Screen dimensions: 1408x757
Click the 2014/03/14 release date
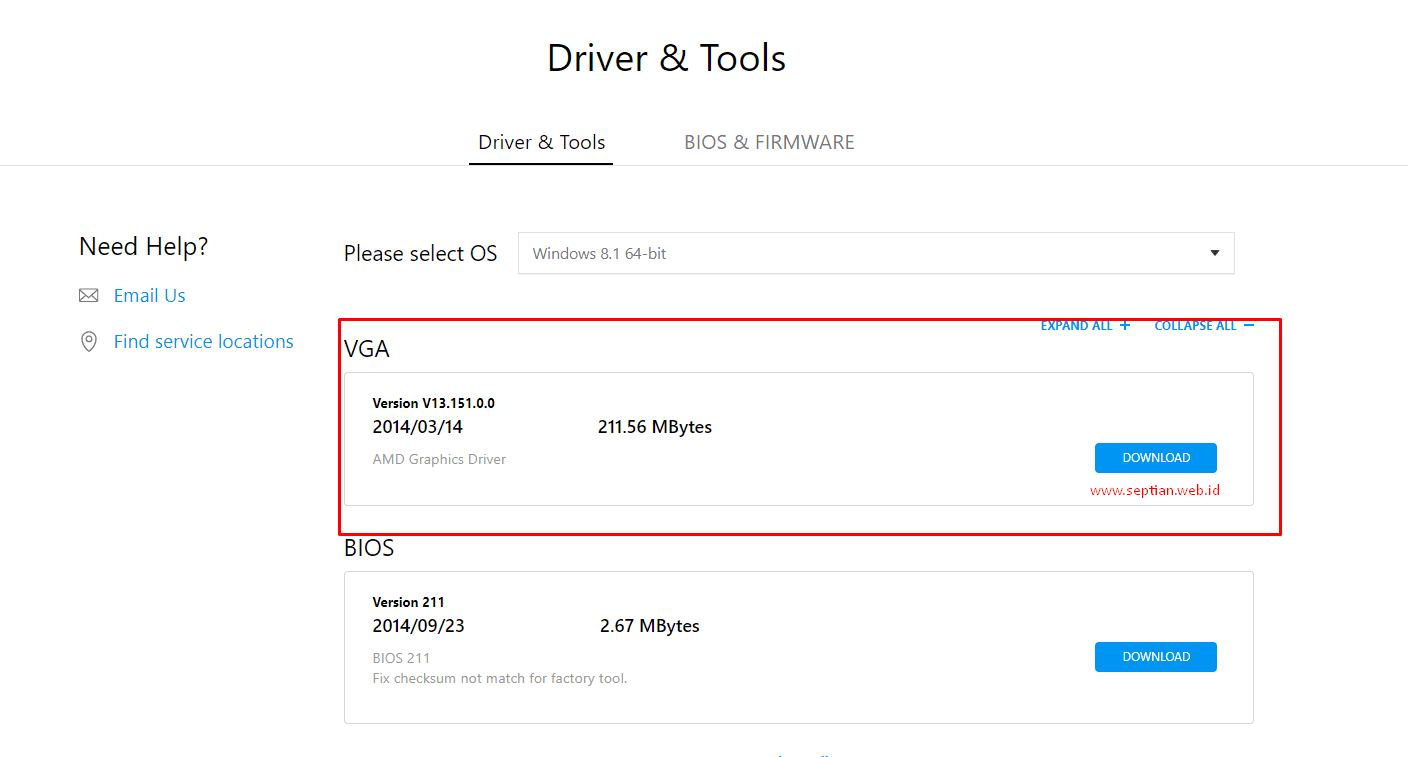(x=418, y=427)
